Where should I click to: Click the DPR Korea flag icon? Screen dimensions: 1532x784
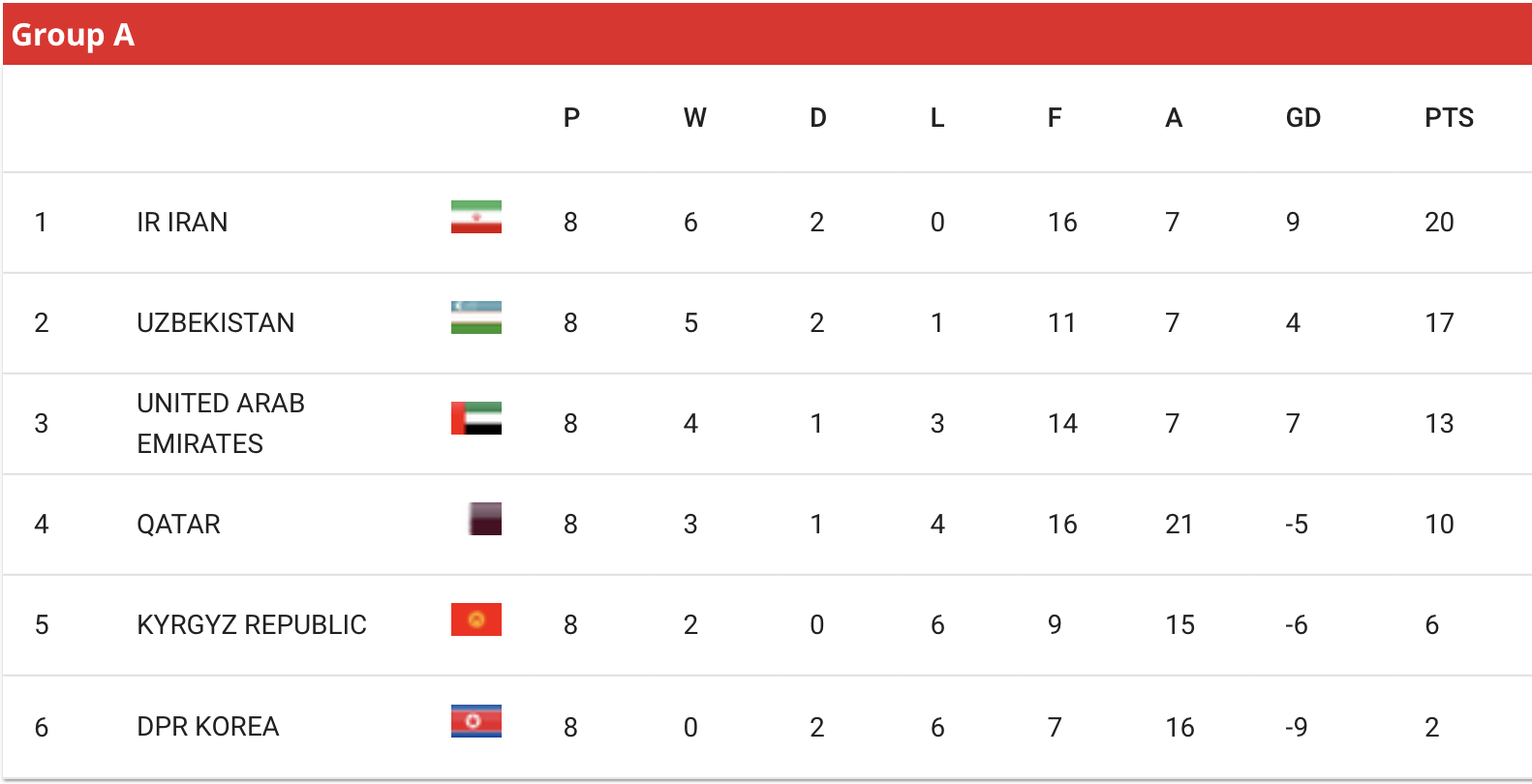pos(476,721)
